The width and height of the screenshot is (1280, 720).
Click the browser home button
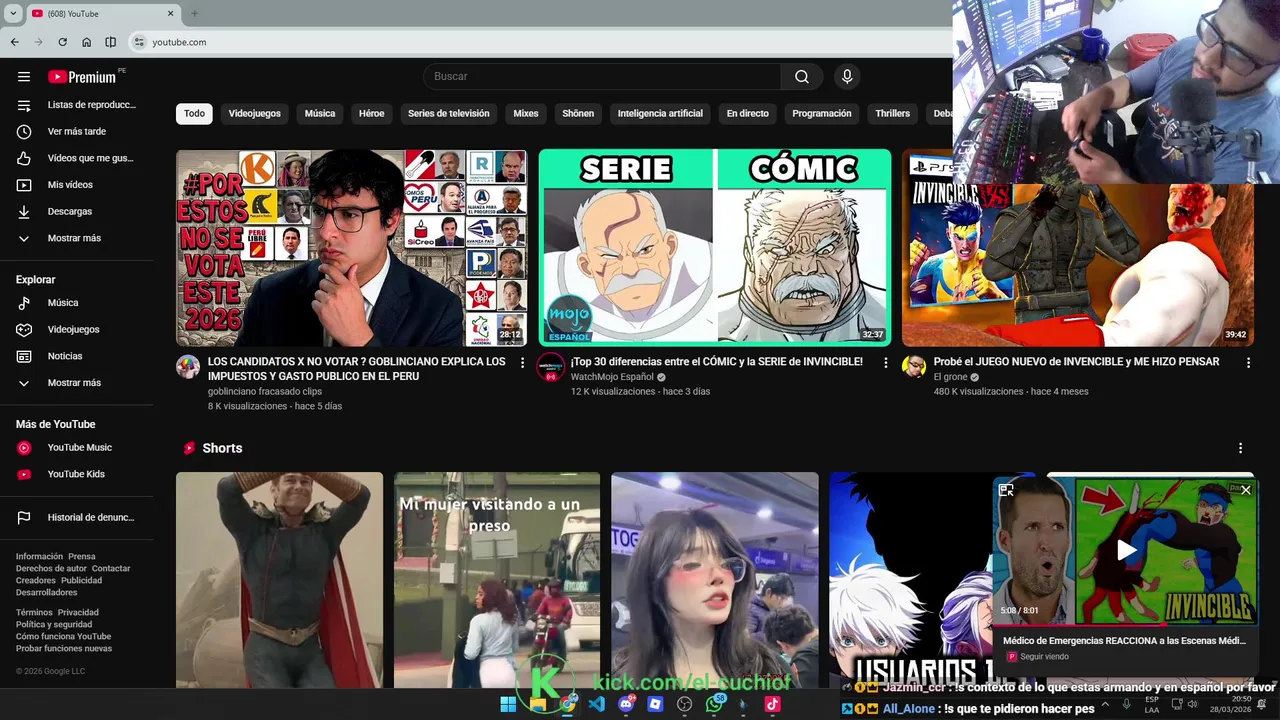coord(87,42)
